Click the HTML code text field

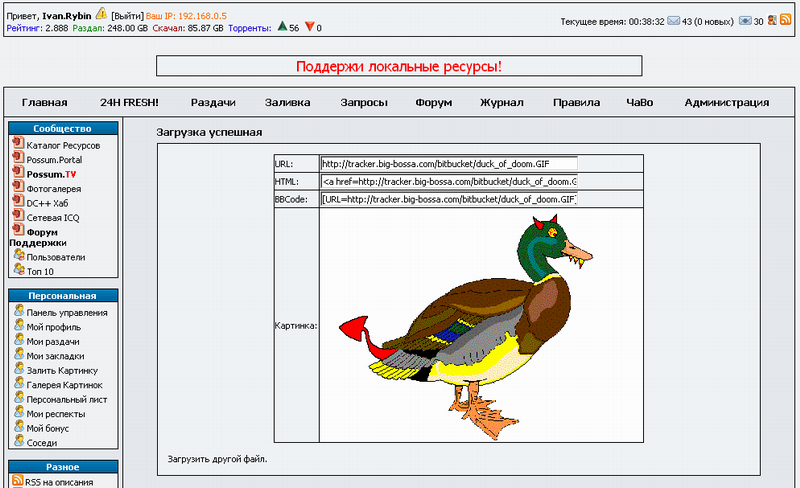449,182
